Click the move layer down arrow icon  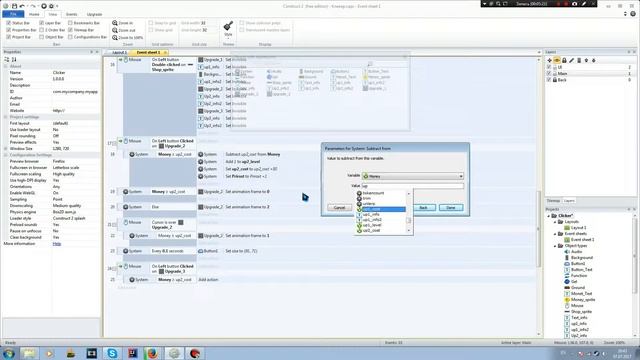point(593,60)
